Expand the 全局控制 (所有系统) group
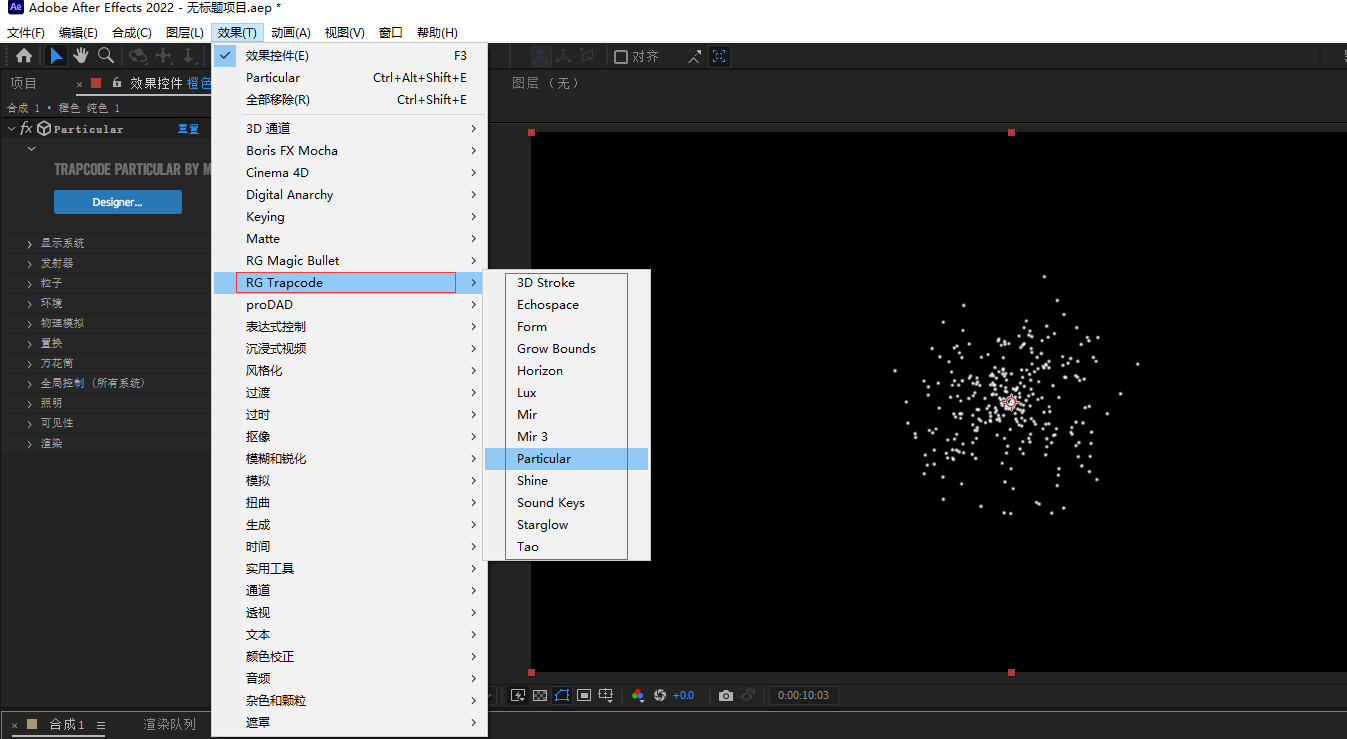The height and width of the screenshot is (739, 1347). (30, 383)
